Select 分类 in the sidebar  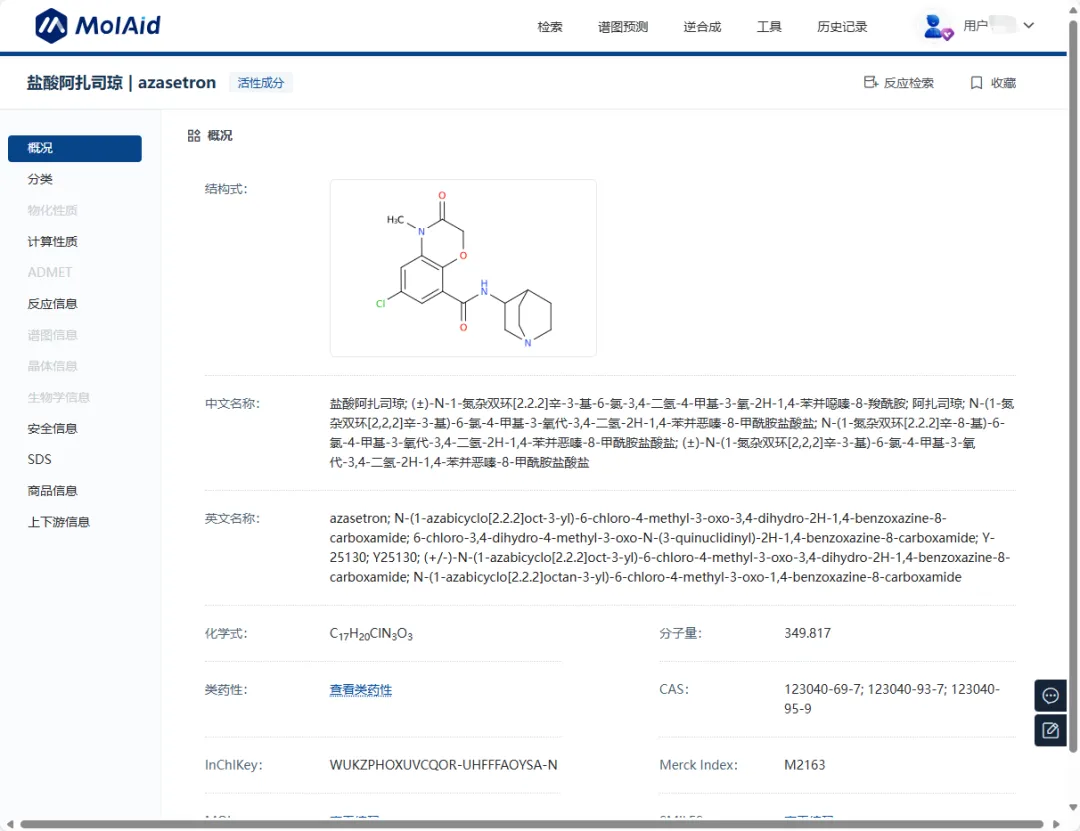tap(40, 179)
